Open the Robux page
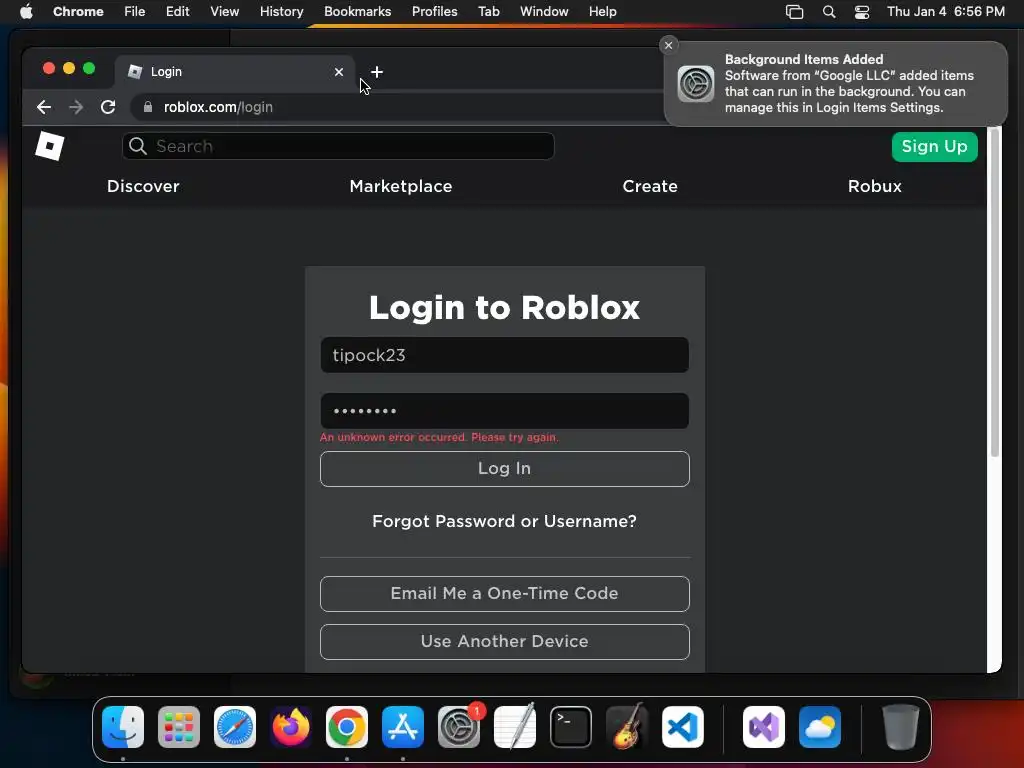1024x768 pixels. (x=874, y=186)
